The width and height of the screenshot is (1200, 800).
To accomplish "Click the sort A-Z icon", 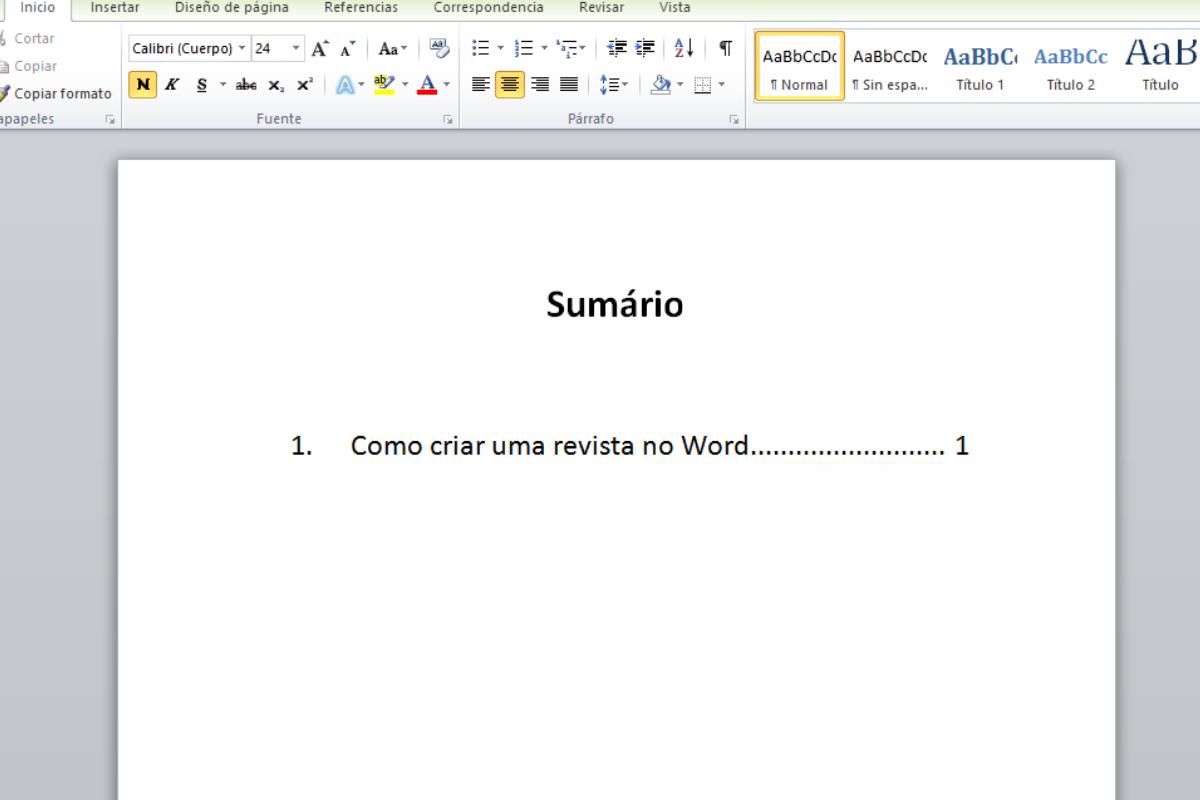I will [x=684, y=48].
